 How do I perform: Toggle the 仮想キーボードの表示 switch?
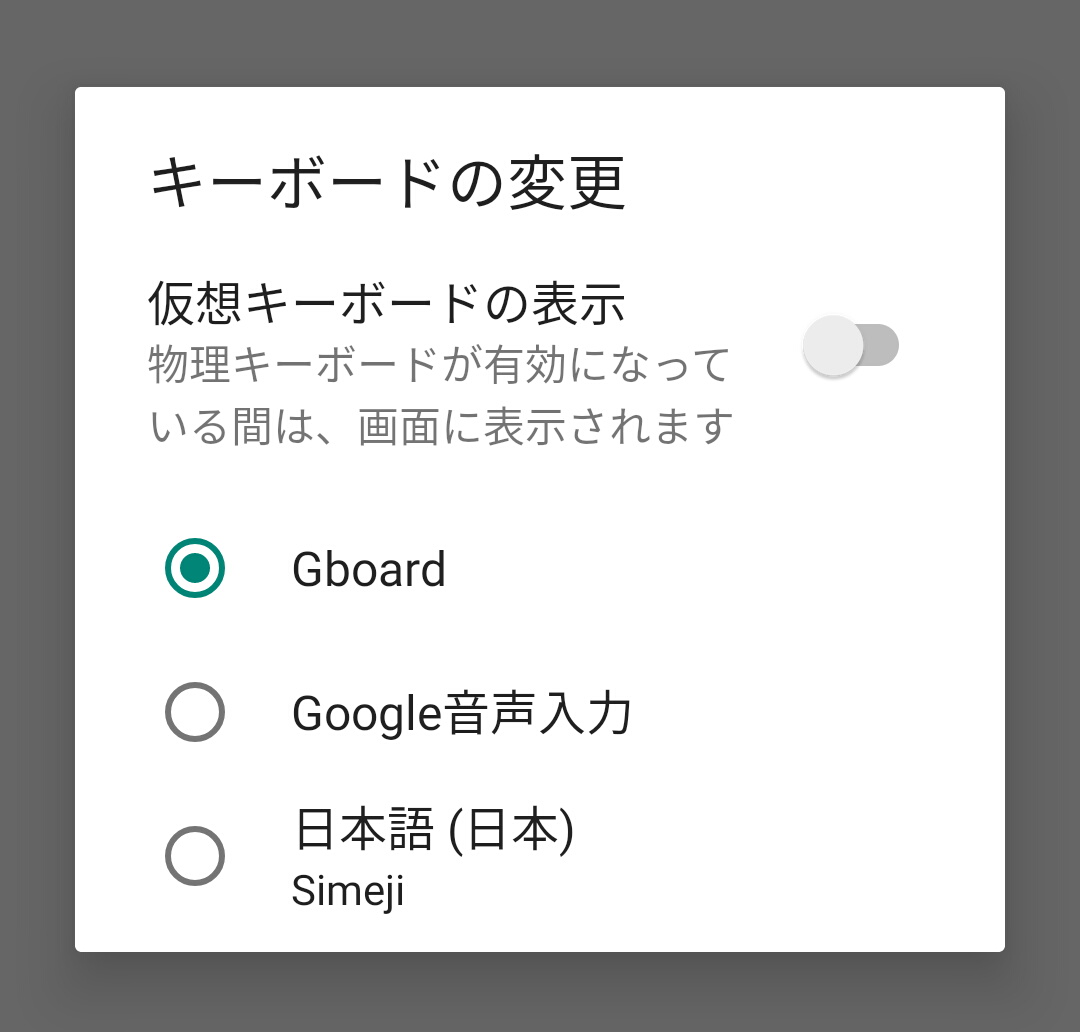[x=851, y=345]
